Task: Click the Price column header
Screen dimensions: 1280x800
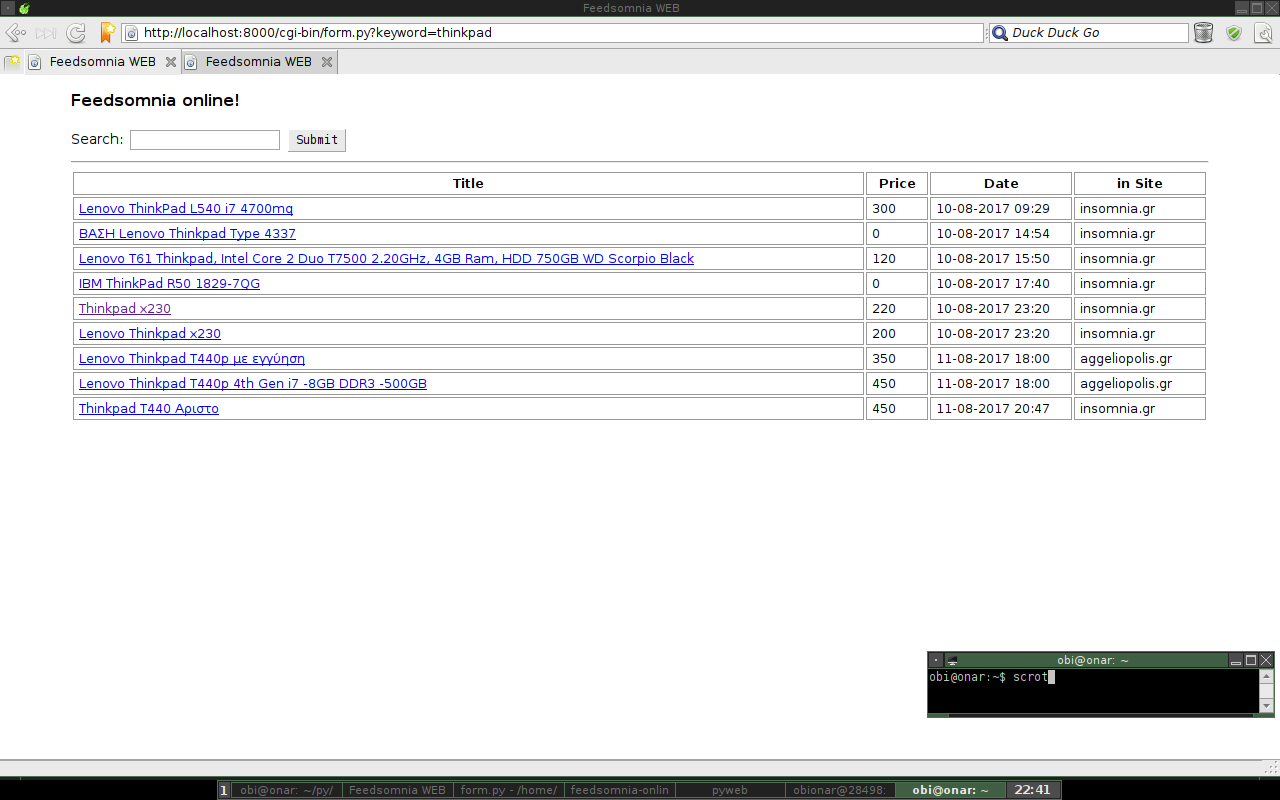Action: (897, 184)
